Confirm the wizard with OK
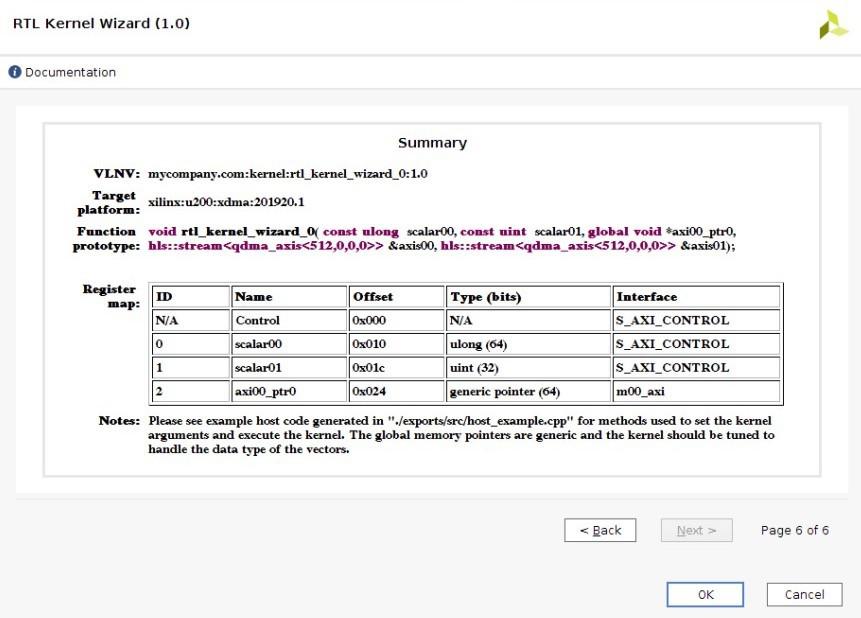The width and height of the screenshot is (861, 618). coord(705,594)
